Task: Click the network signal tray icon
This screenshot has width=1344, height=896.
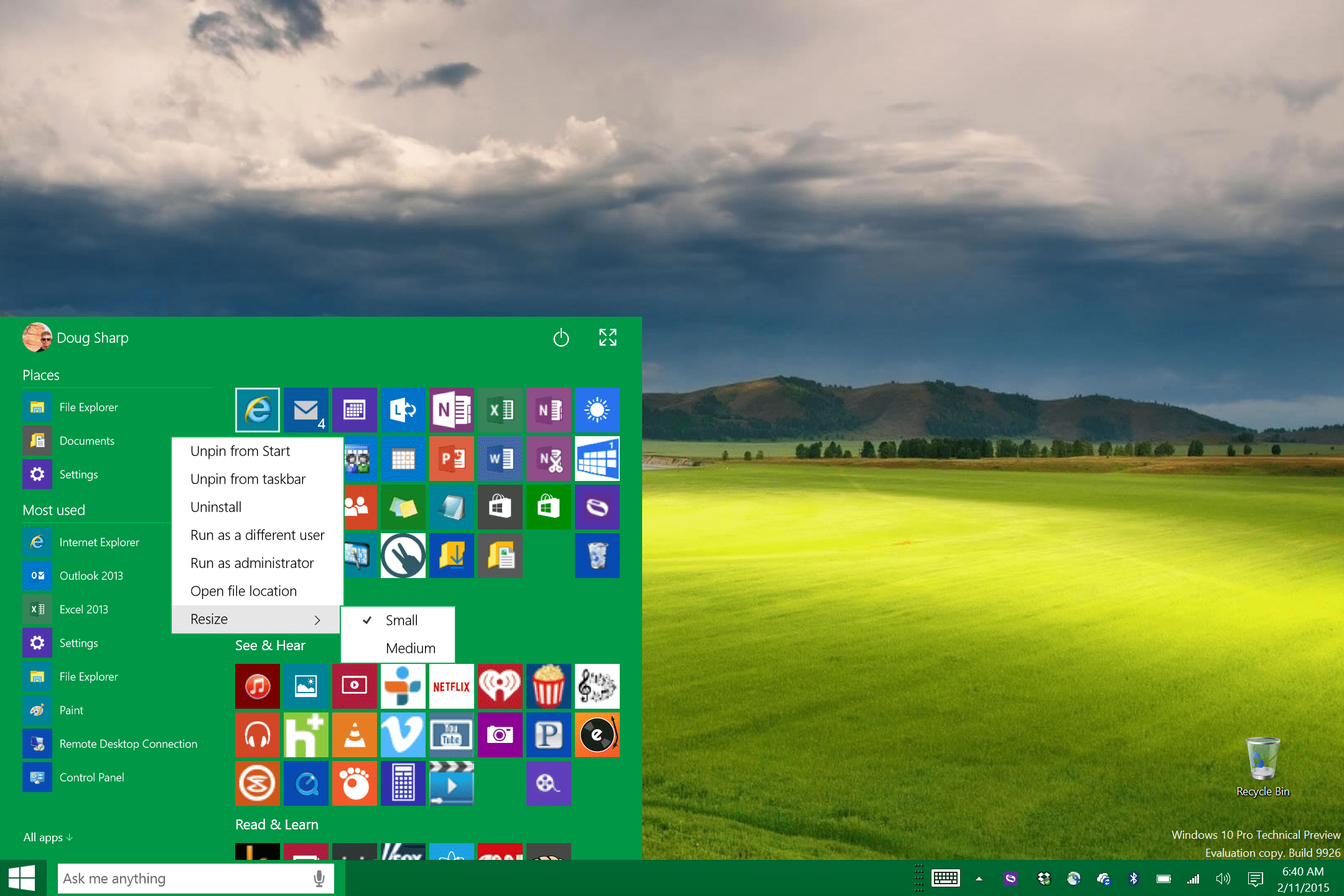Action: [1193, 879]
